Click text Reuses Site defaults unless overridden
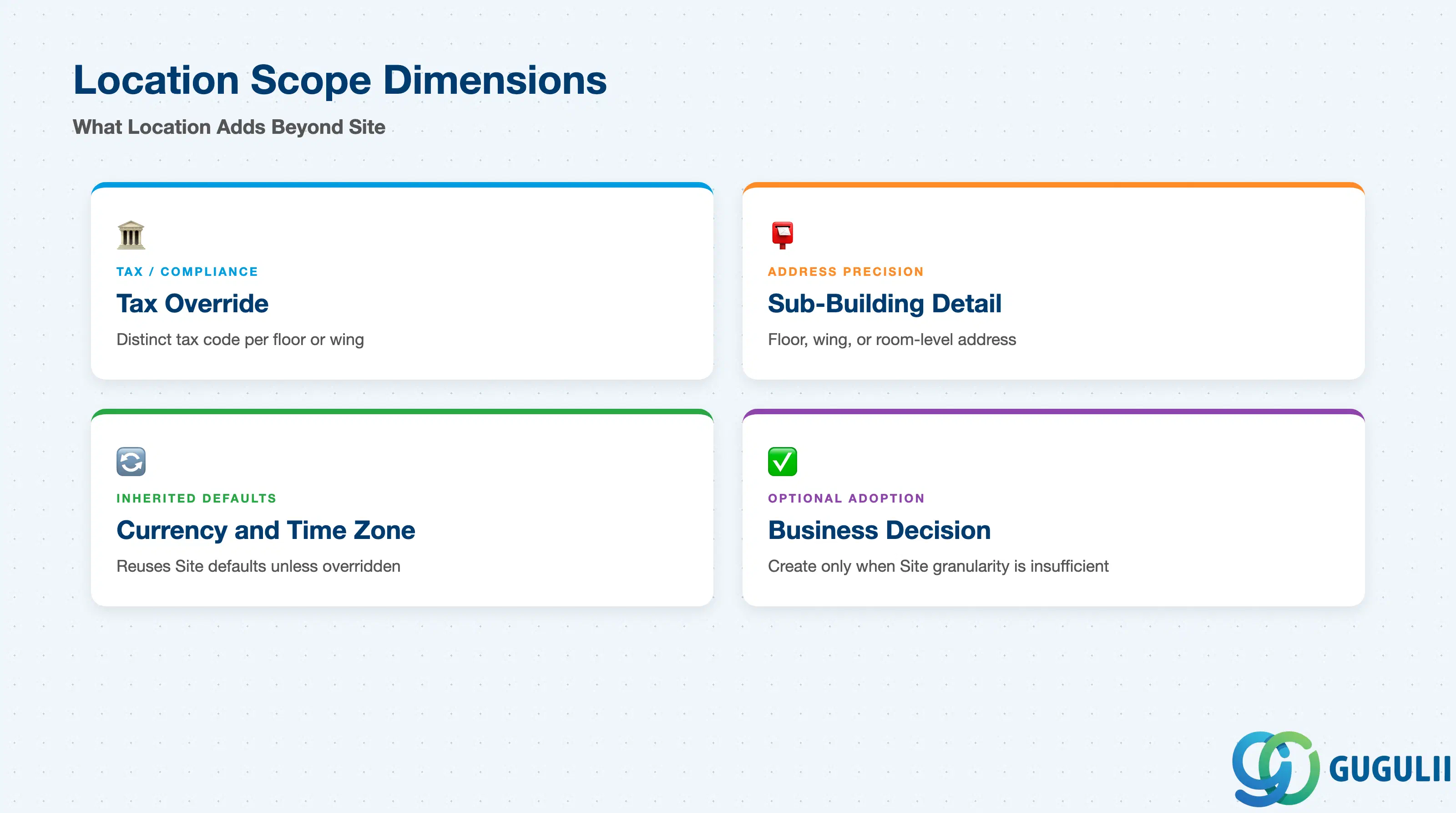Image resolution: width=1456 pixels, height=813 pixels. [x=258, y=566]
